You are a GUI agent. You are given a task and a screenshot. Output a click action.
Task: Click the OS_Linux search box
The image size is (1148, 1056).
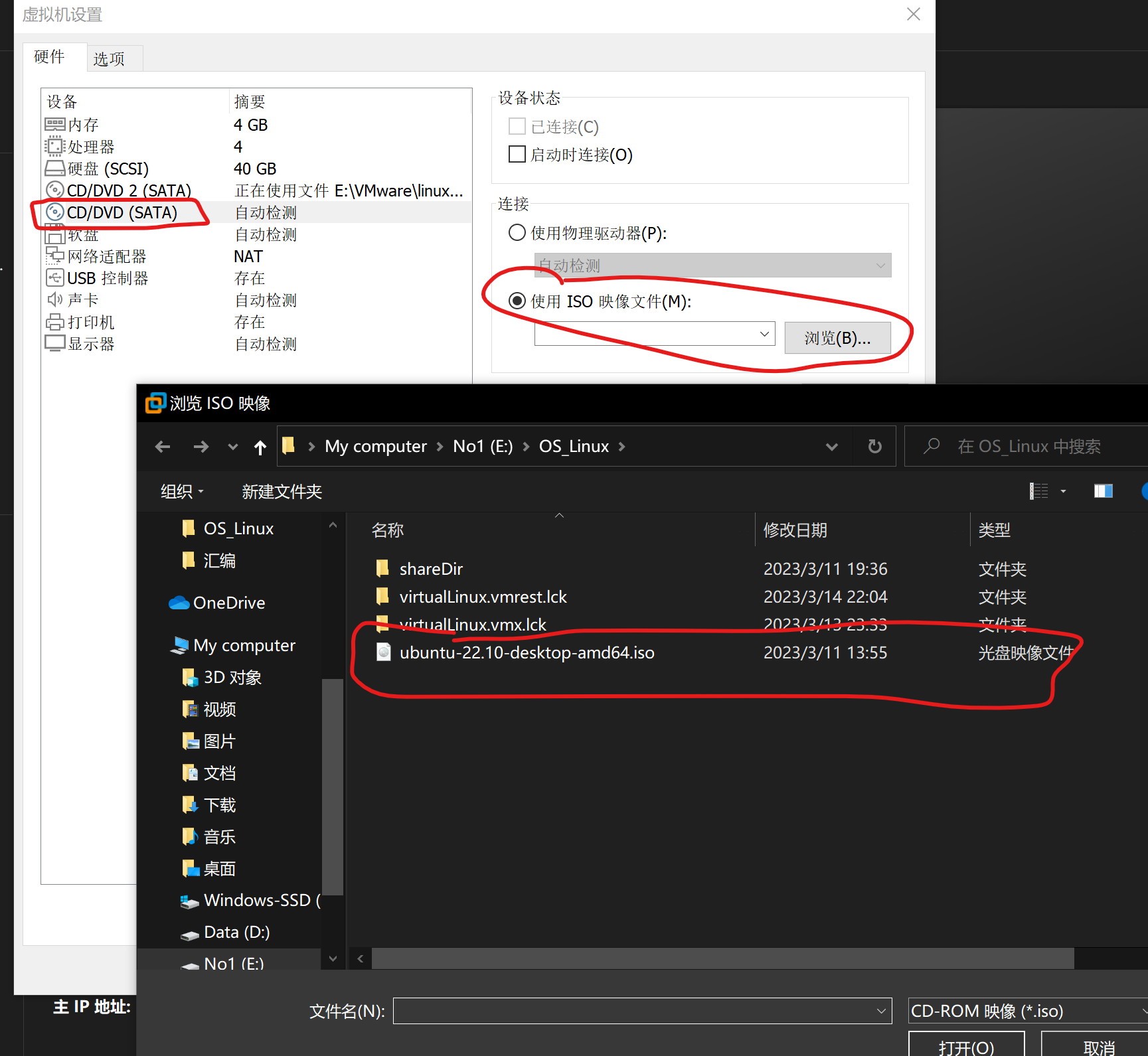click(1028, 446)
